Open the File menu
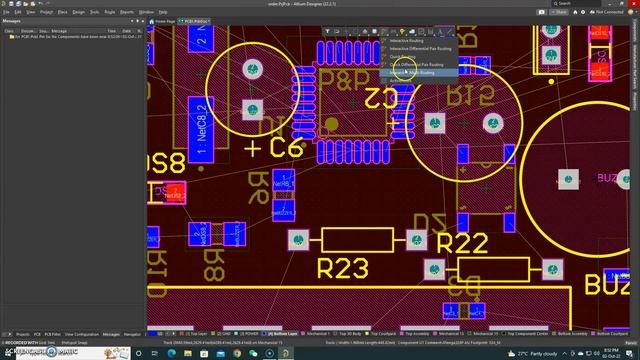This screenshot has height=360, width=640. (x=6, y=12)
